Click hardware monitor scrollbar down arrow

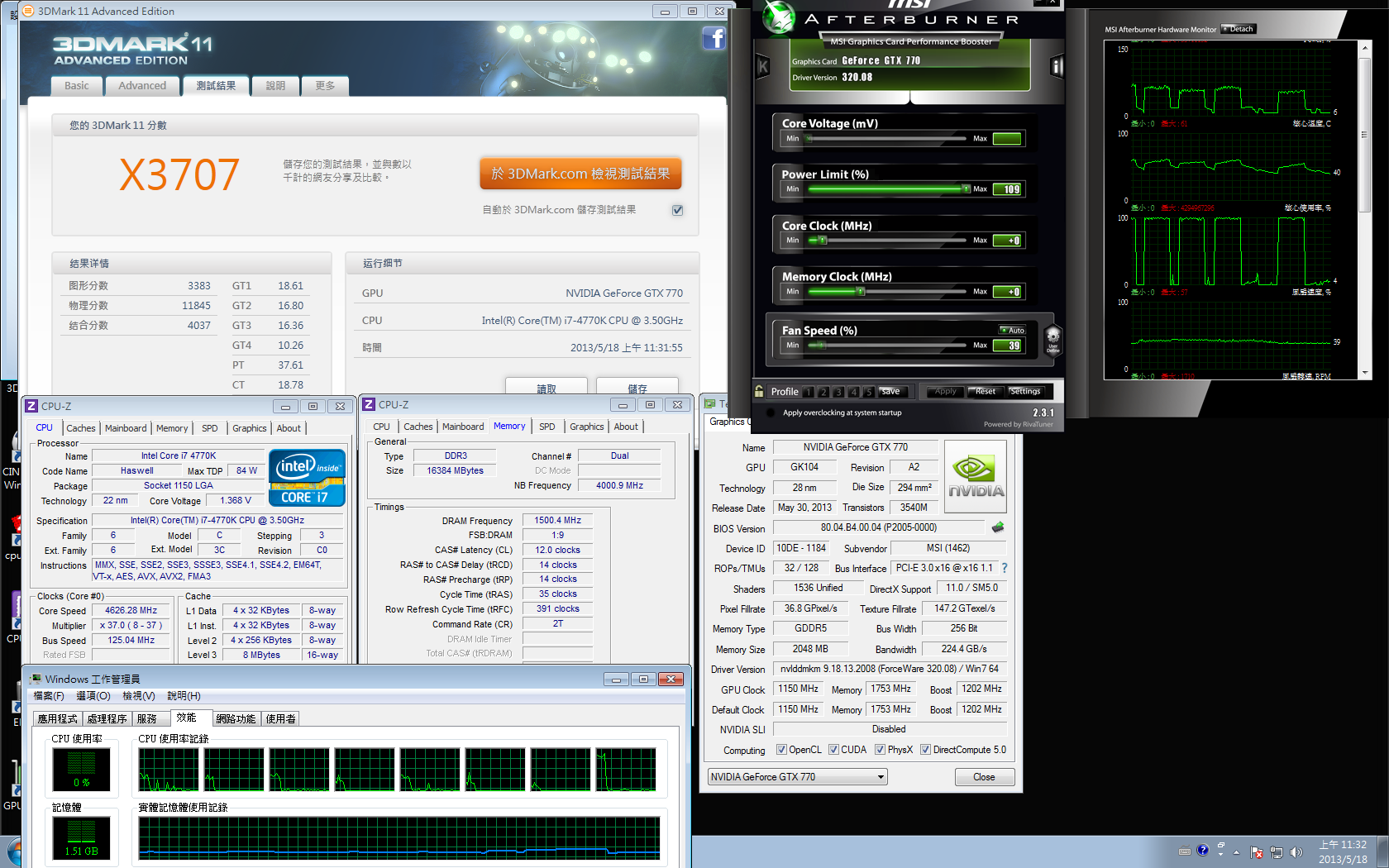coord(1365,374)
